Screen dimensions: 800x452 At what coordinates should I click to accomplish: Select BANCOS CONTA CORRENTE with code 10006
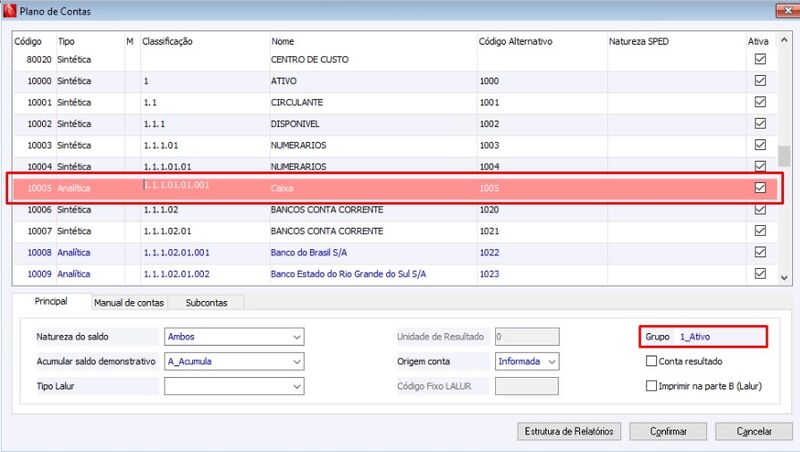pyautogui.click(x=327, y=210)
